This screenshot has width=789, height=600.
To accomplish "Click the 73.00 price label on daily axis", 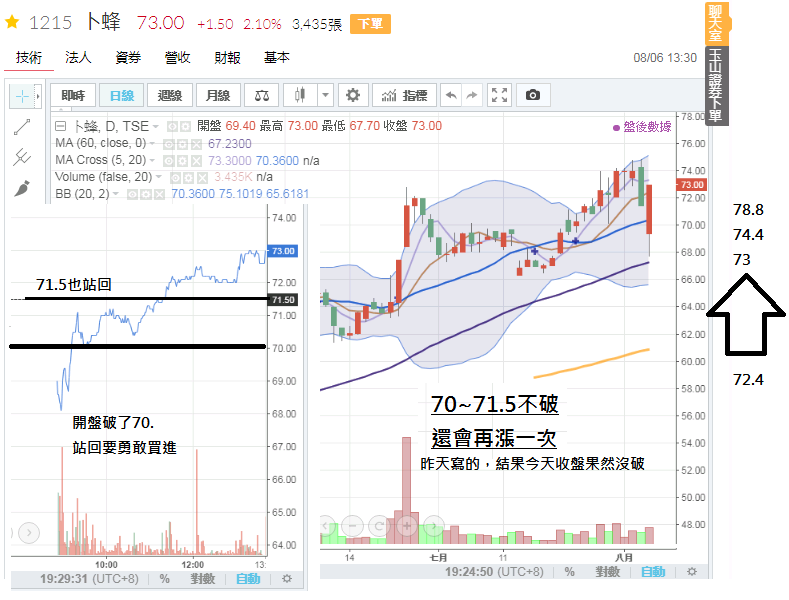I will [x=691, y=185].
